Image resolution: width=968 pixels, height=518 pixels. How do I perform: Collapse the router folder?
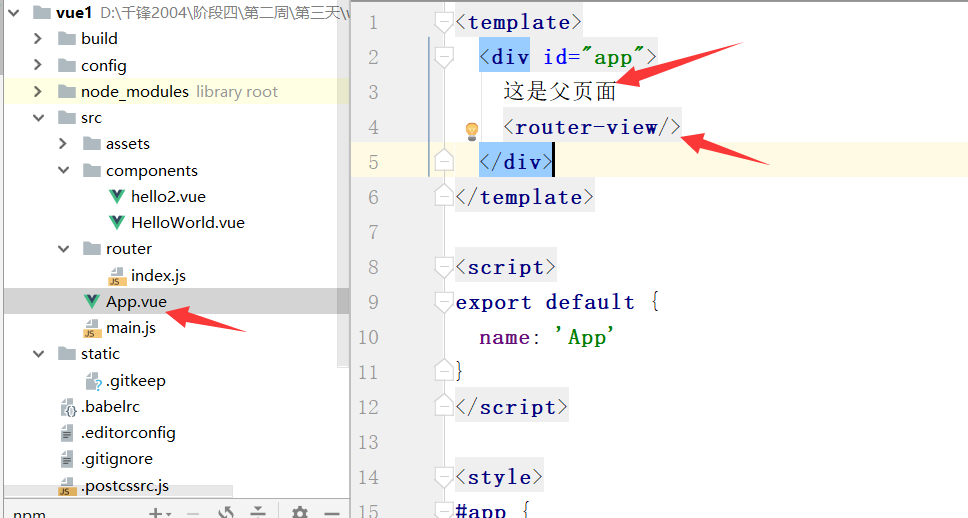(64, 248)
